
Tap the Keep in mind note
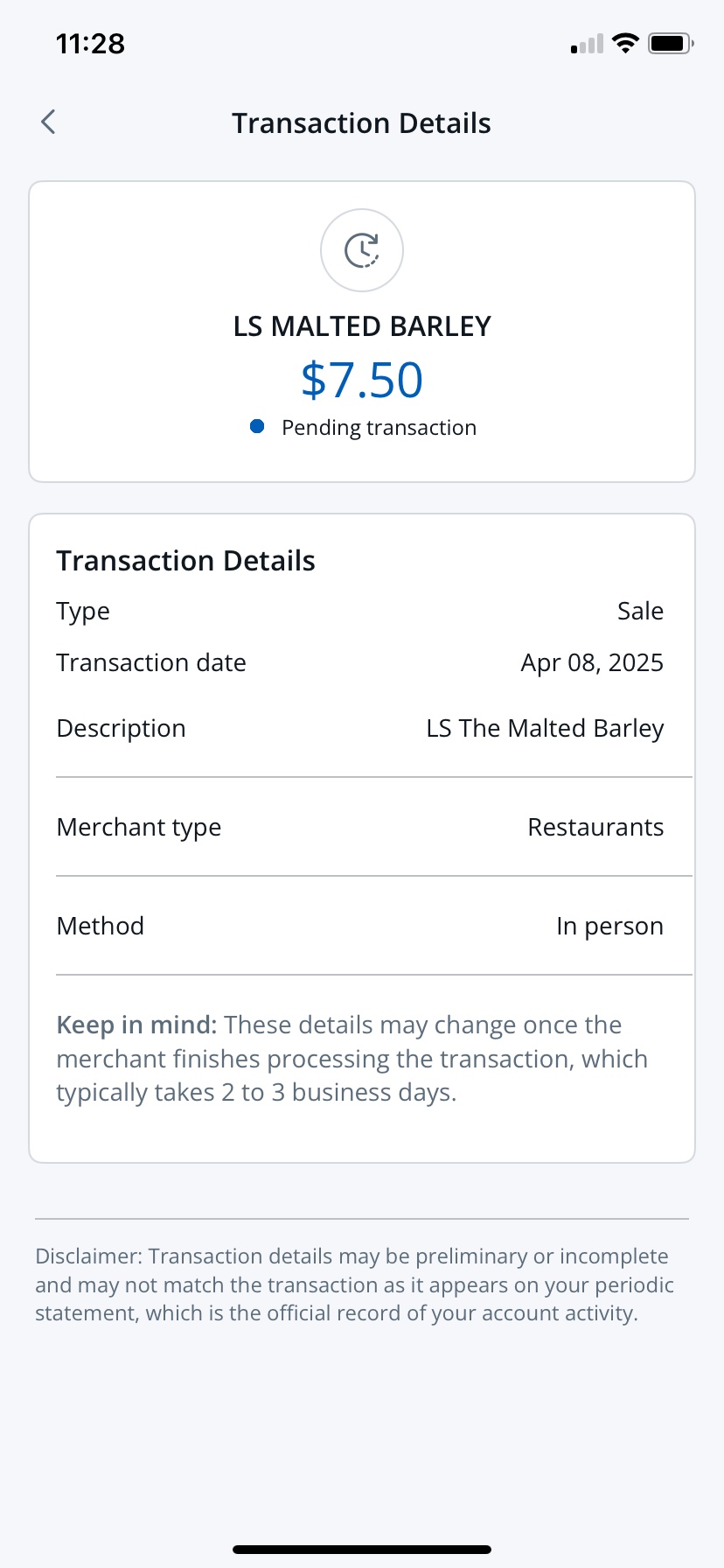[x=352, y=1059]
